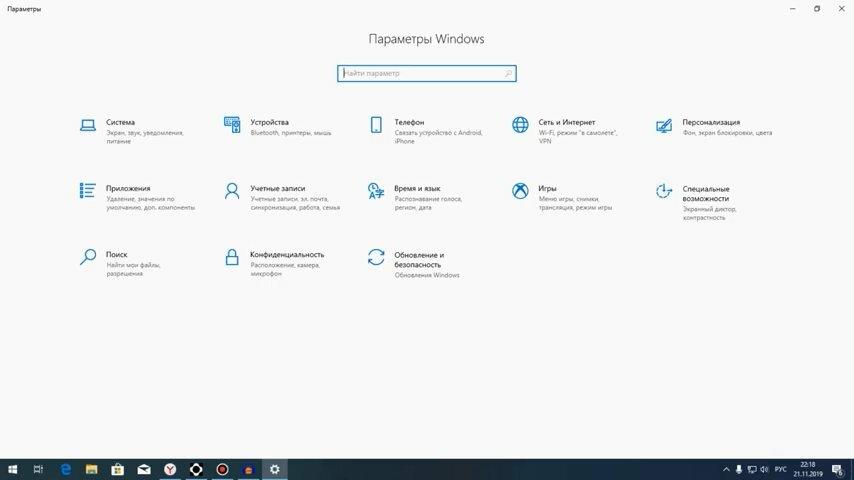This screenshot has height=480, width=854.
Task: Open the notification Action Center
Action: click(839, 469)
